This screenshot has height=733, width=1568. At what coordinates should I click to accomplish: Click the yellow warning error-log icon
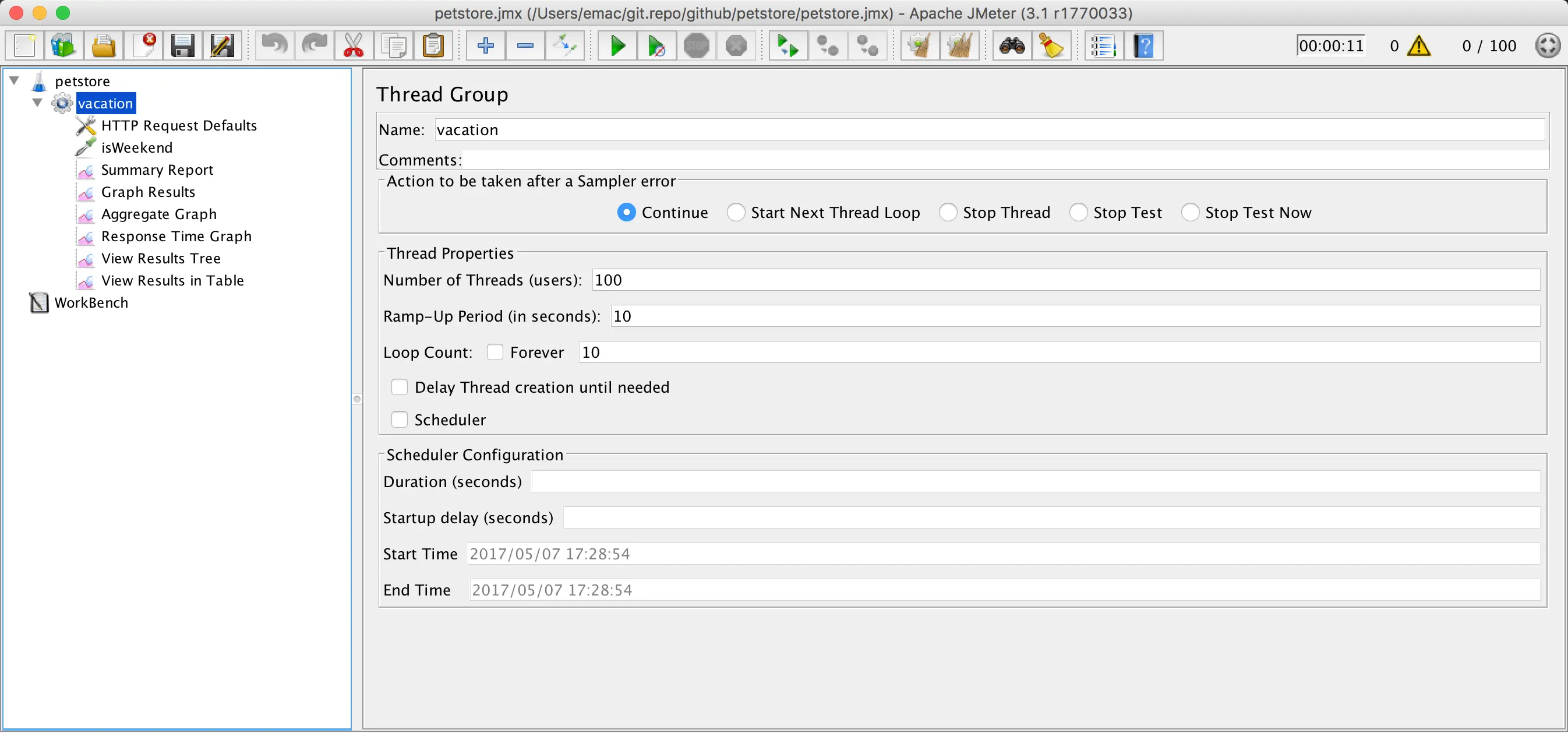1419,45
